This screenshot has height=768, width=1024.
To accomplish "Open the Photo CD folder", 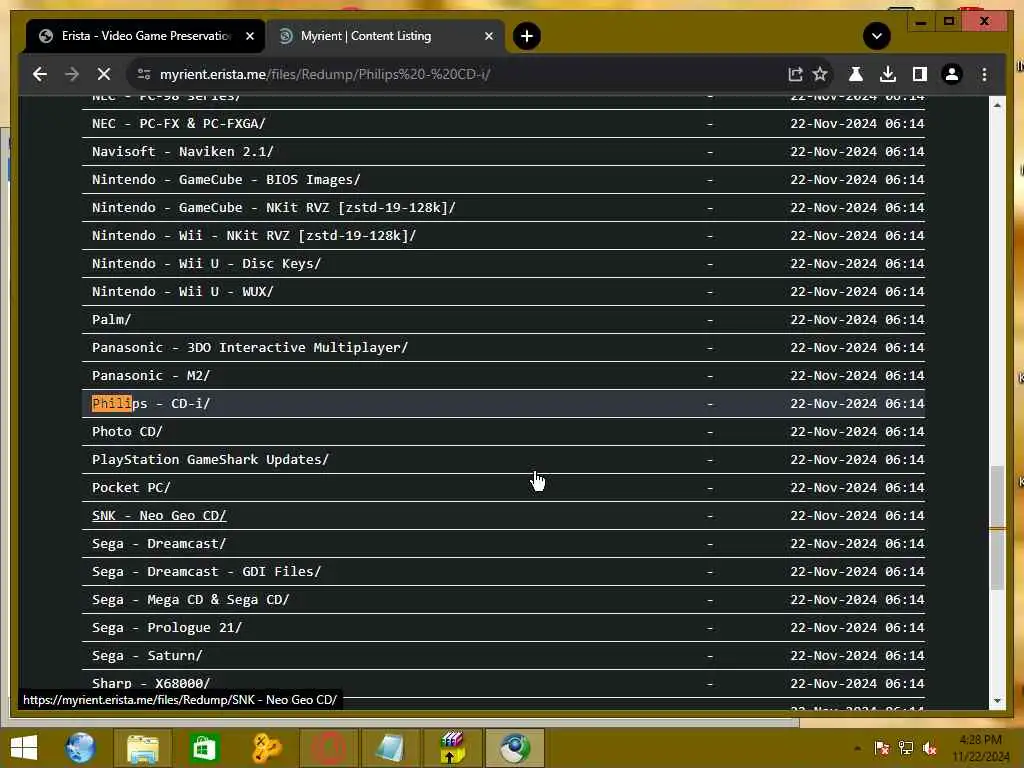I will (127, 432).
